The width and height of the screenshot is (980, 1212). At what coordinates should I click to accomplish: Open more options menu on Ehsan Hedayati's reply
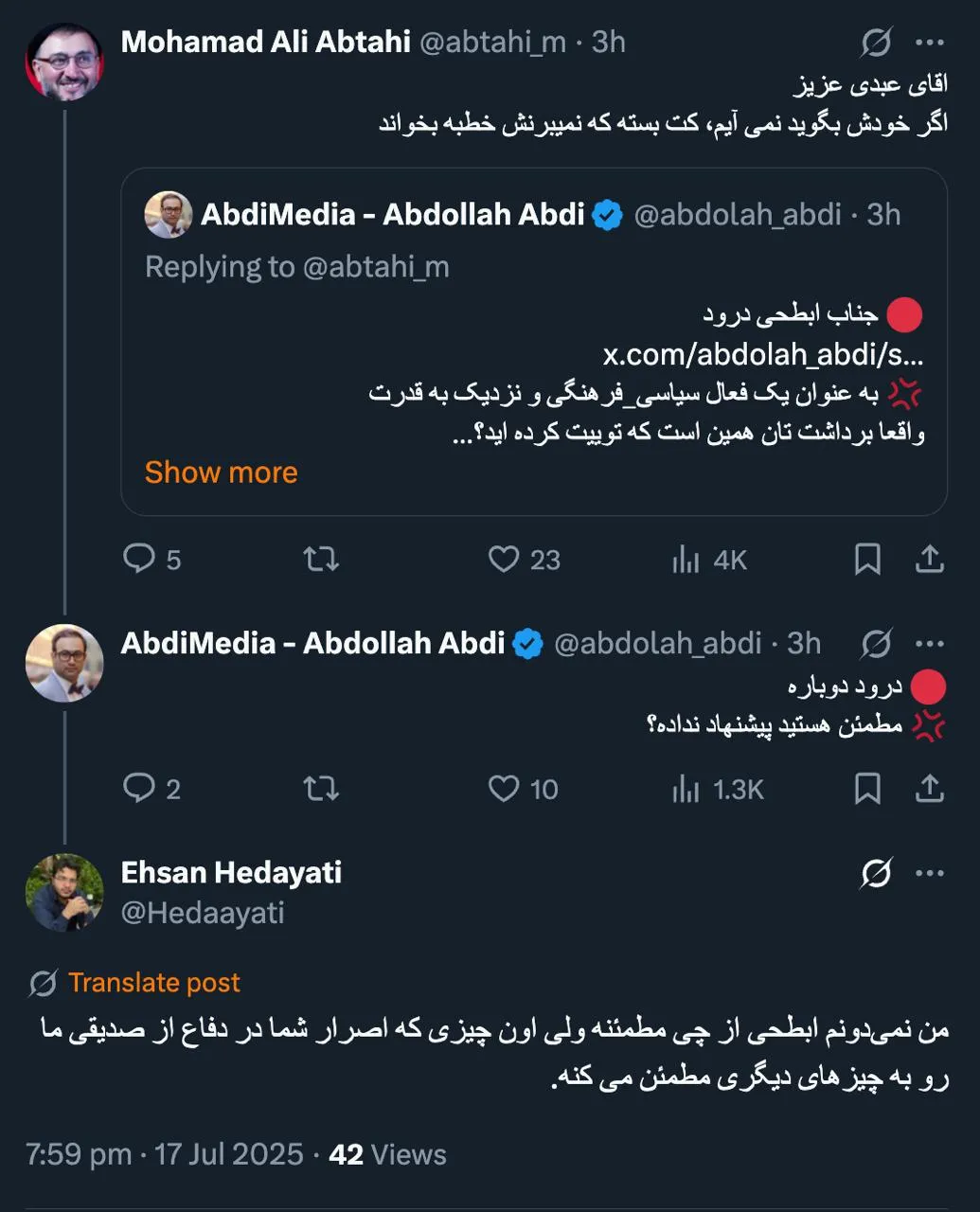931,872
